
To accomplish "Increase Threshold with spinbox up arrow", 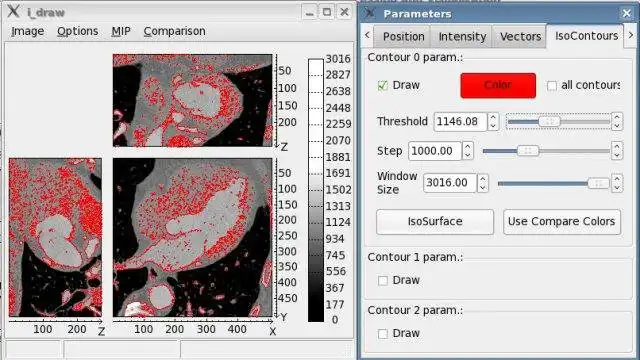I will point(493,118).
